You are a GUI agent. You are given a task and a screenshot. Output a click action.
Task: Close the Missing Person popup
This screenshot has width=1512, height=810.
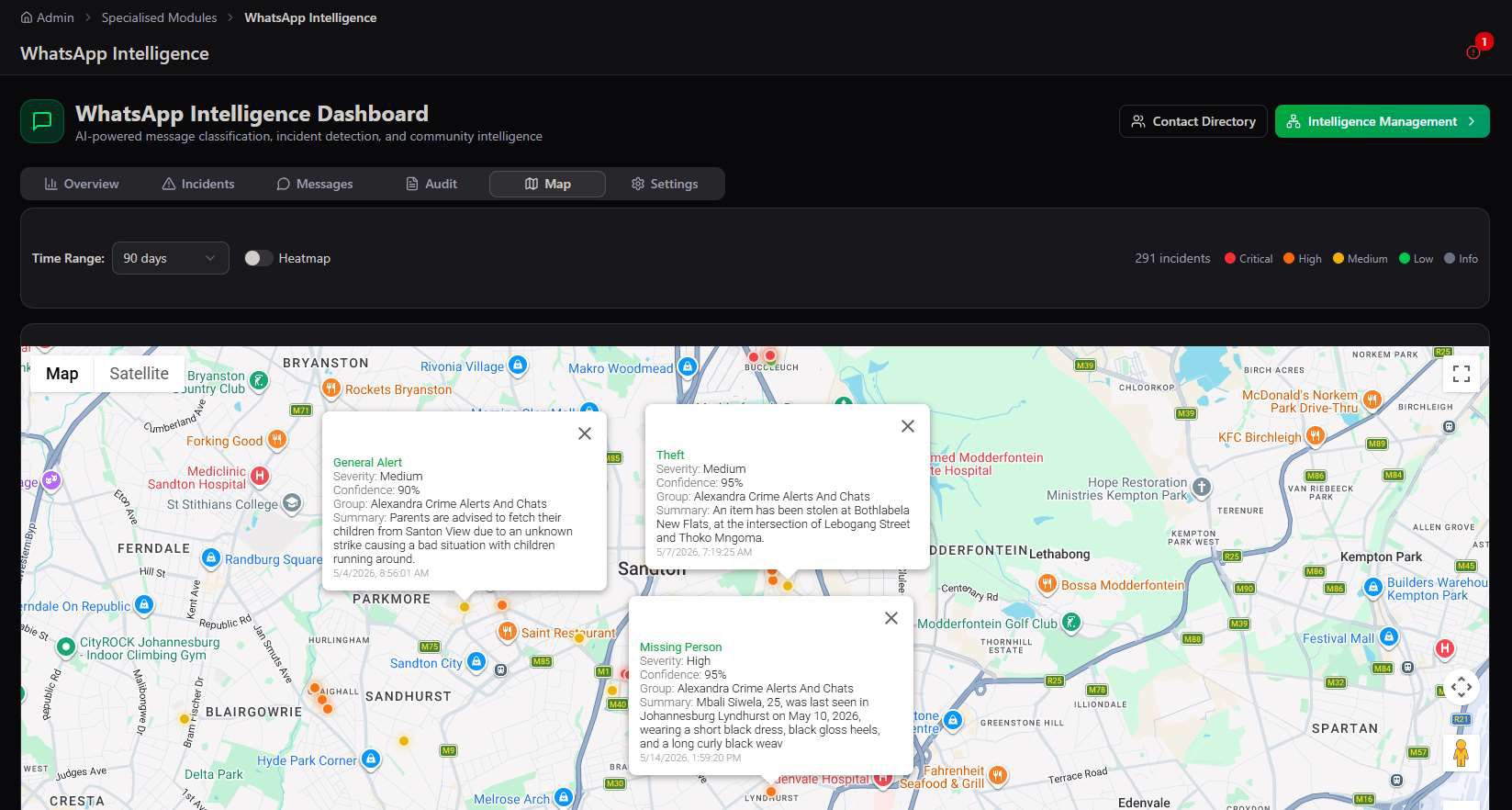[891, 618]
